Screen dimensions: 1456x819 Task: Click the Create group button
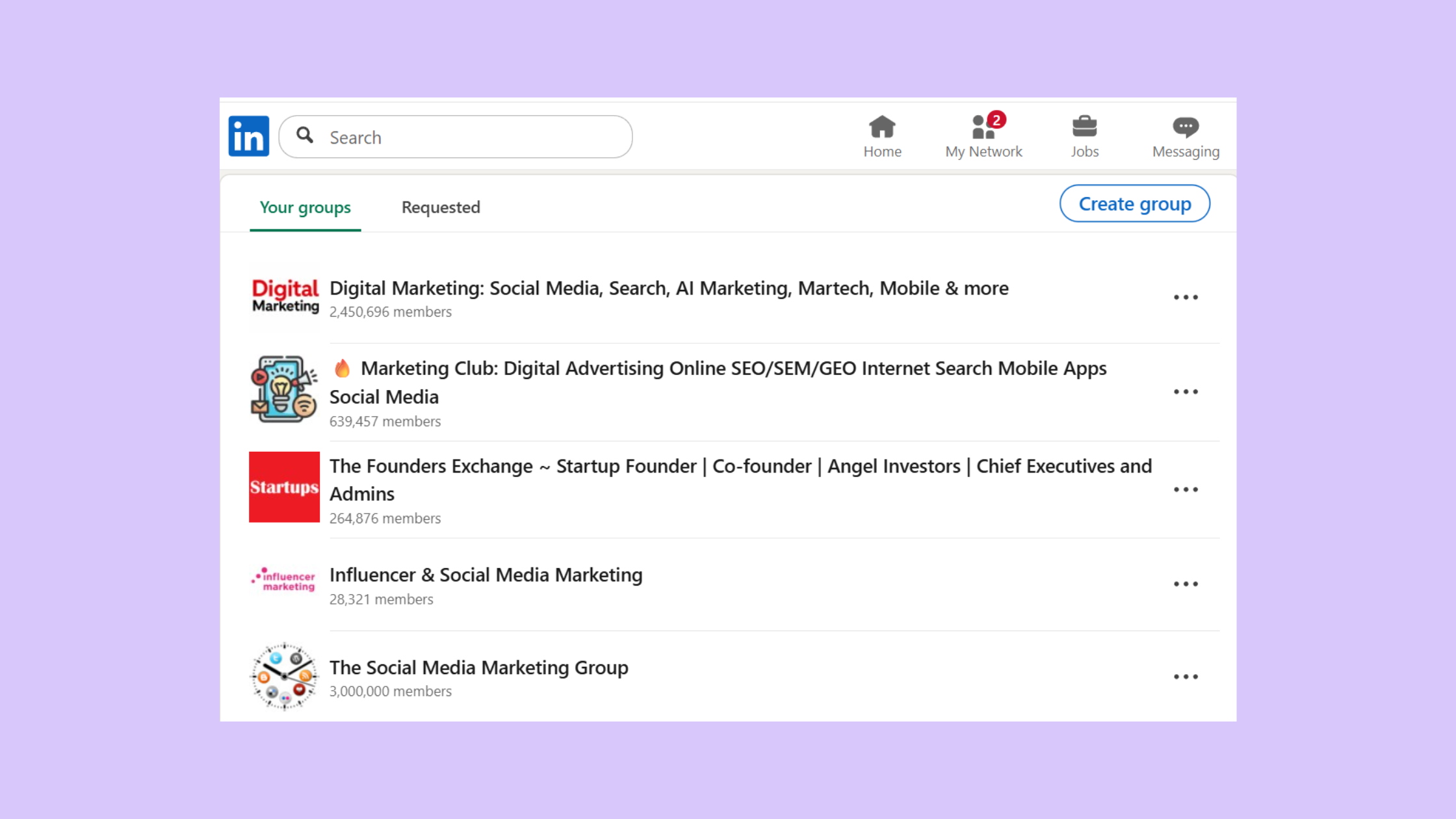tap(1135, 203)
